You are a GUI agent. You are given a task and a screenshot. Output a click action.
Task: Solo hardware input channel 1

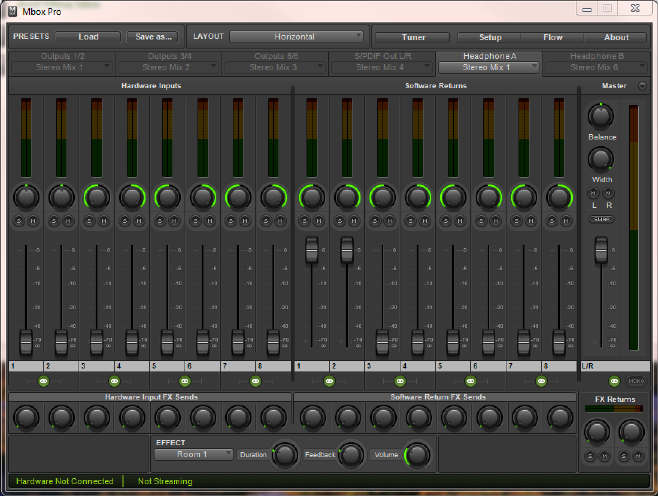[x=19, y=221]
